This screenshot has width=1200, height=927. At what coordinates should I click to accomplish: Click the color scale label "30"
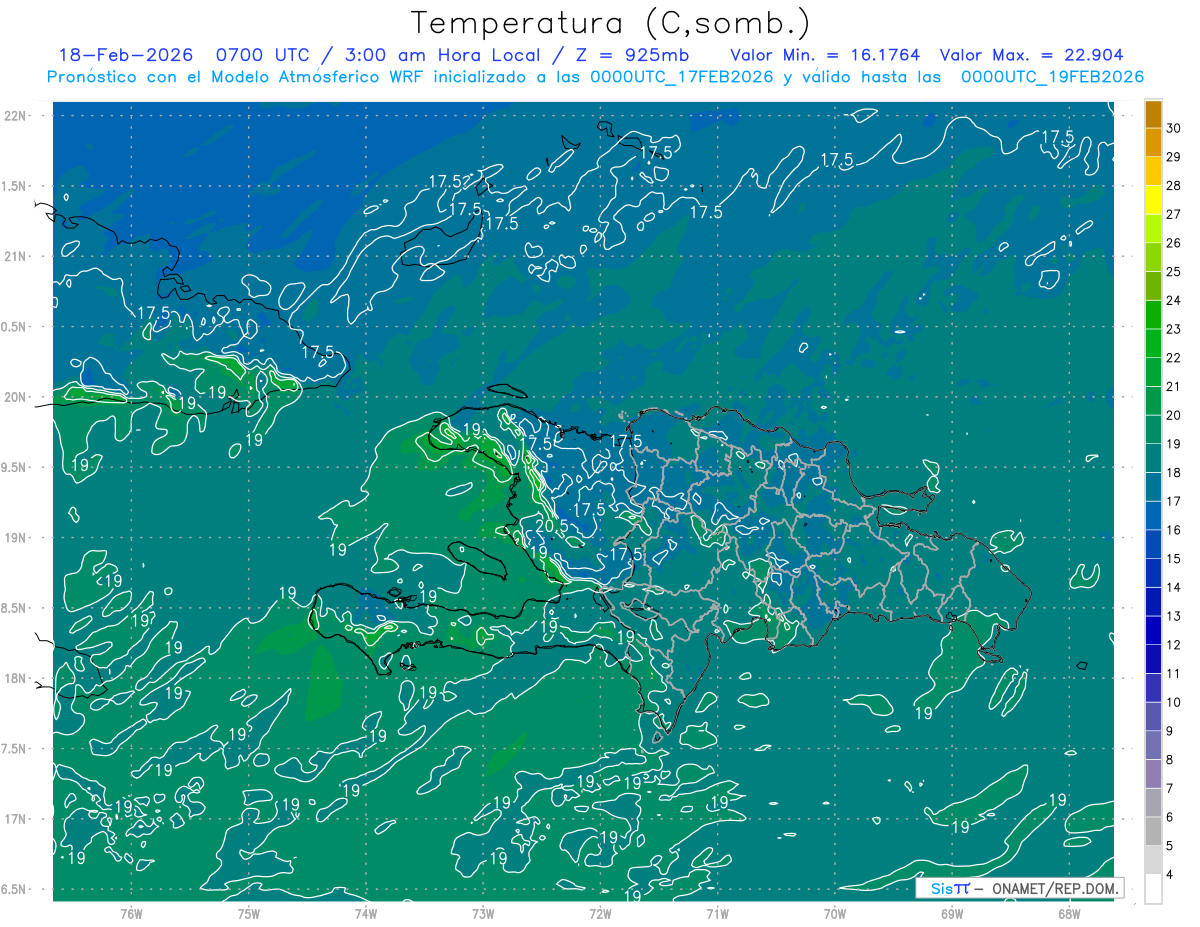click(x=1174, y=128)
